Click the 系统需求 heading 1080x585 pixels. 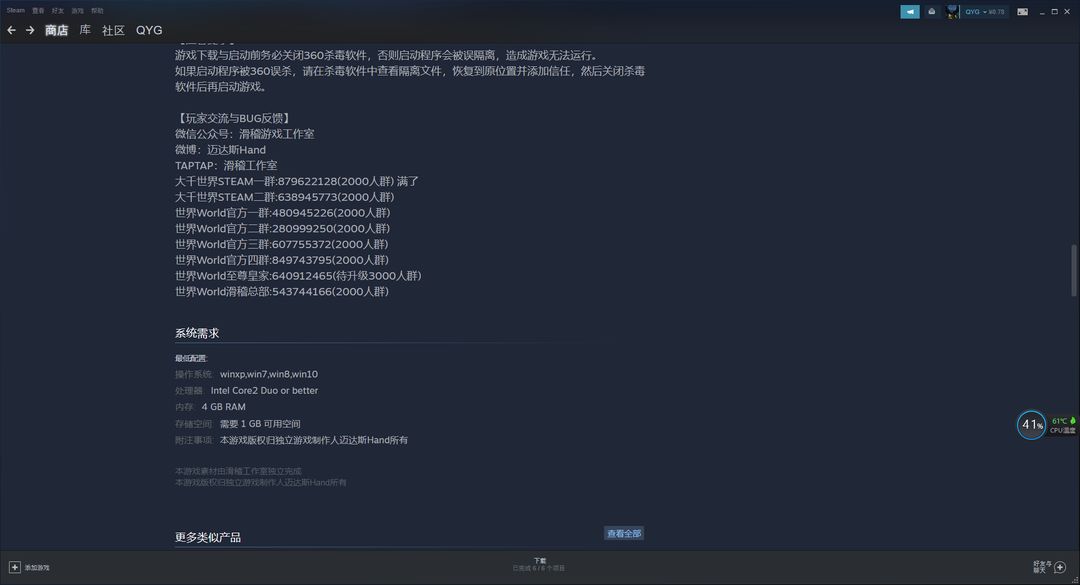(197, 333)
